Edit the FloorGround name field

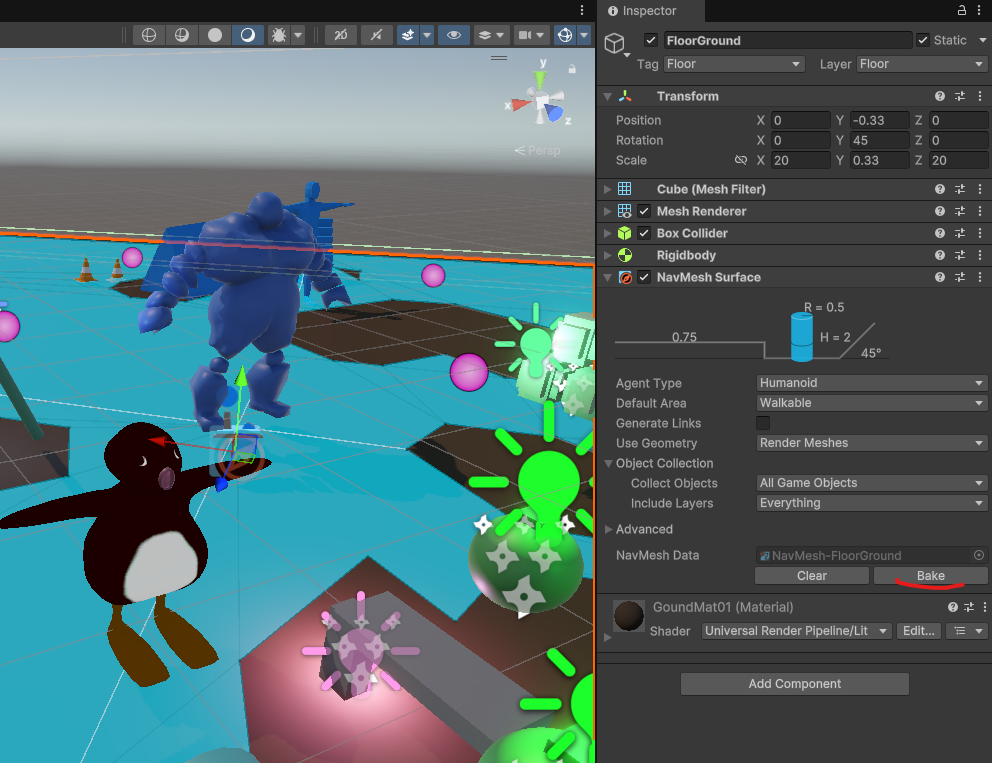[x=787, y=40]
